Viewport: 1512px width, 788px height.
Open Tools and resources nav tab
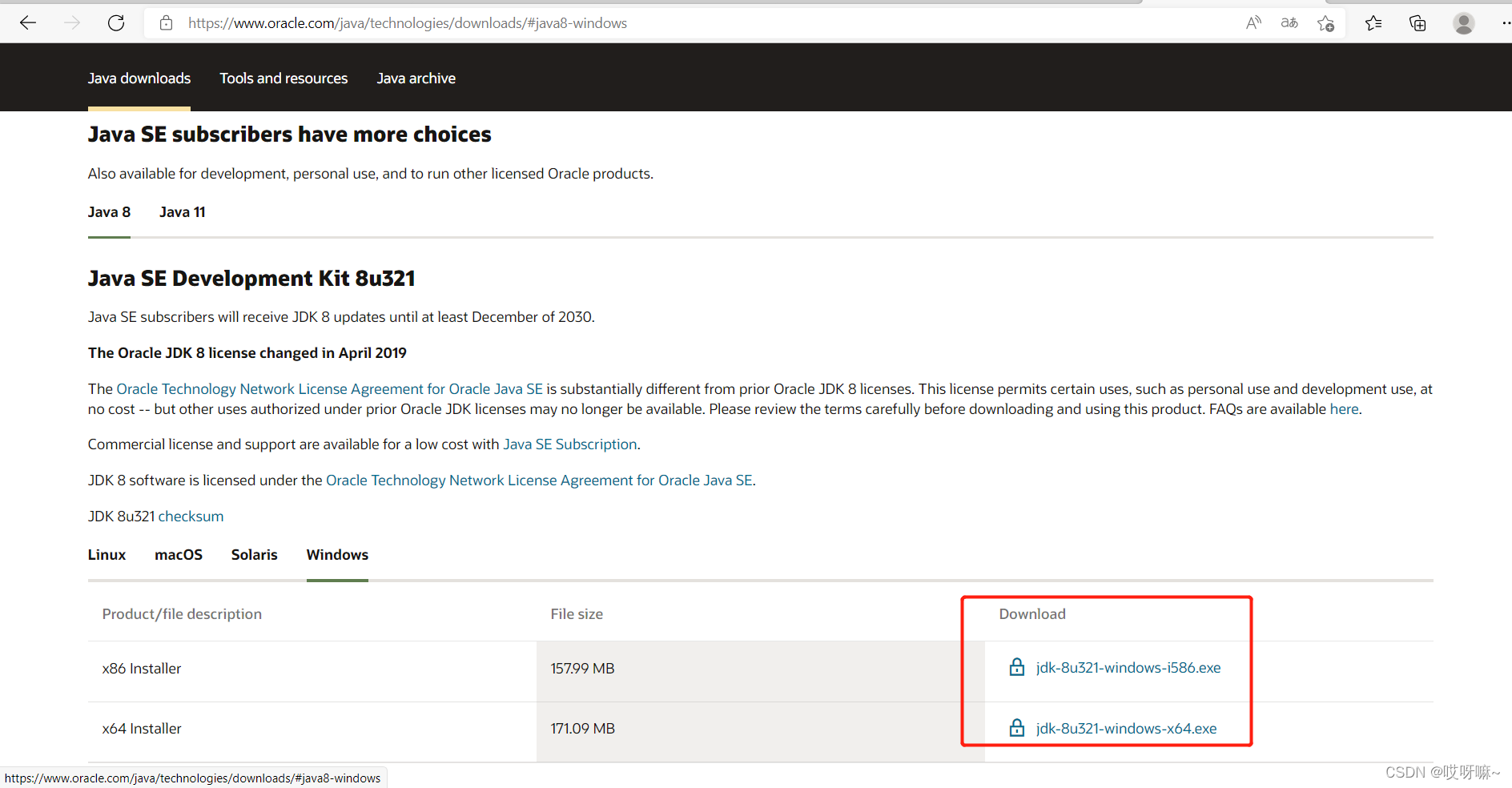pyautogui.click(x=283, y=78)
